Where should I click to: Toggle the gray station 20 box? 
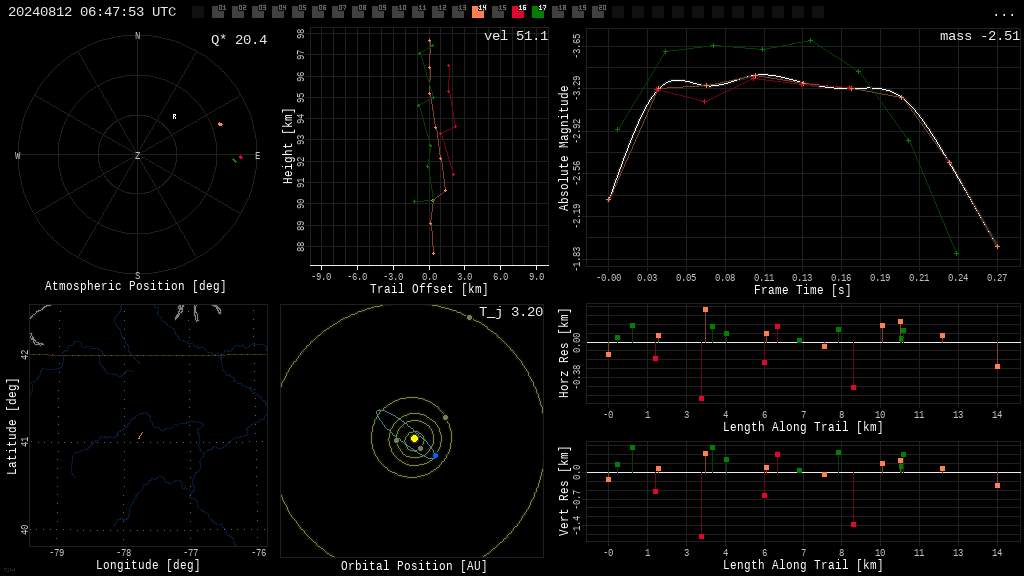click(599, 11)
